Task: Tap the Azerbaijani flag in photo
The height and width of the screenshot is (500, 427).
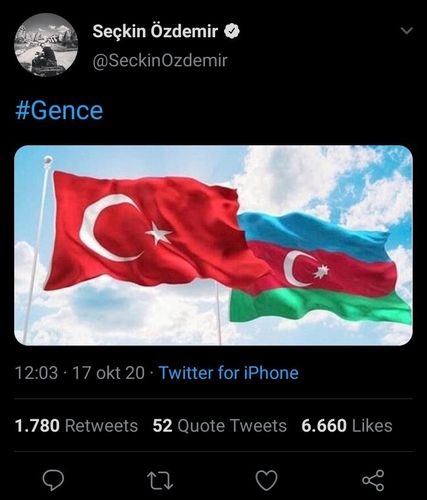Action: click(x=320, y=268)
